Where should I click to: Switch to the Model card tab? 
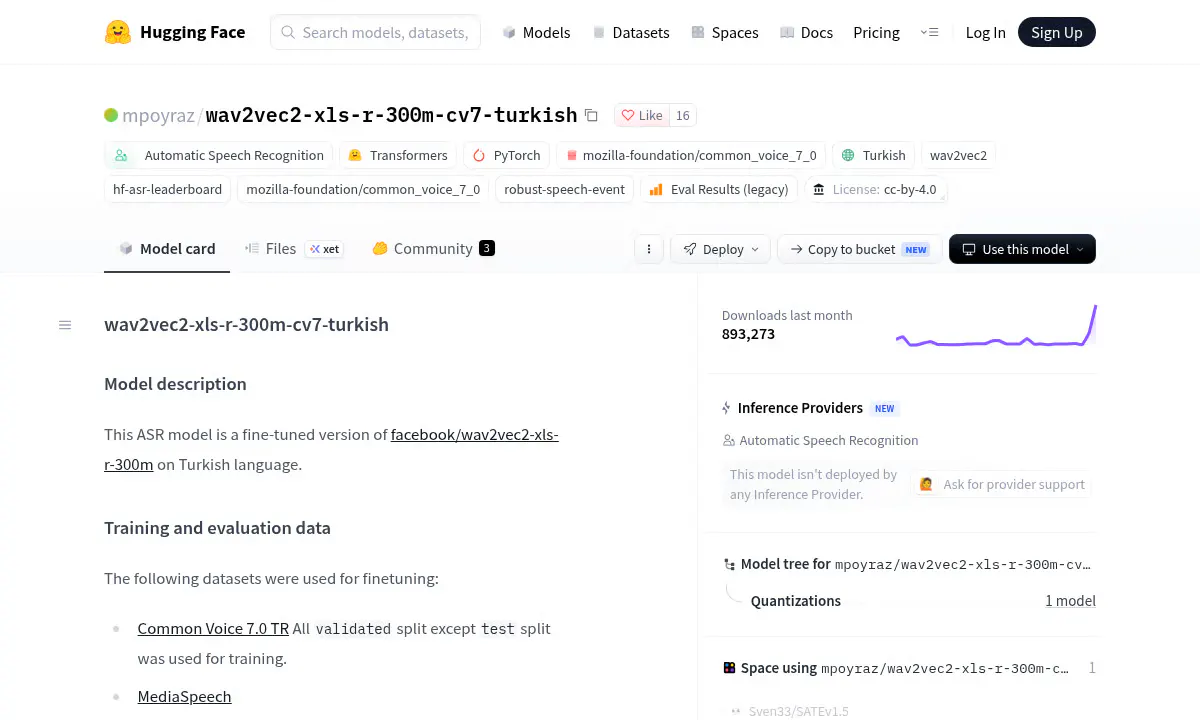pos(167,249)
